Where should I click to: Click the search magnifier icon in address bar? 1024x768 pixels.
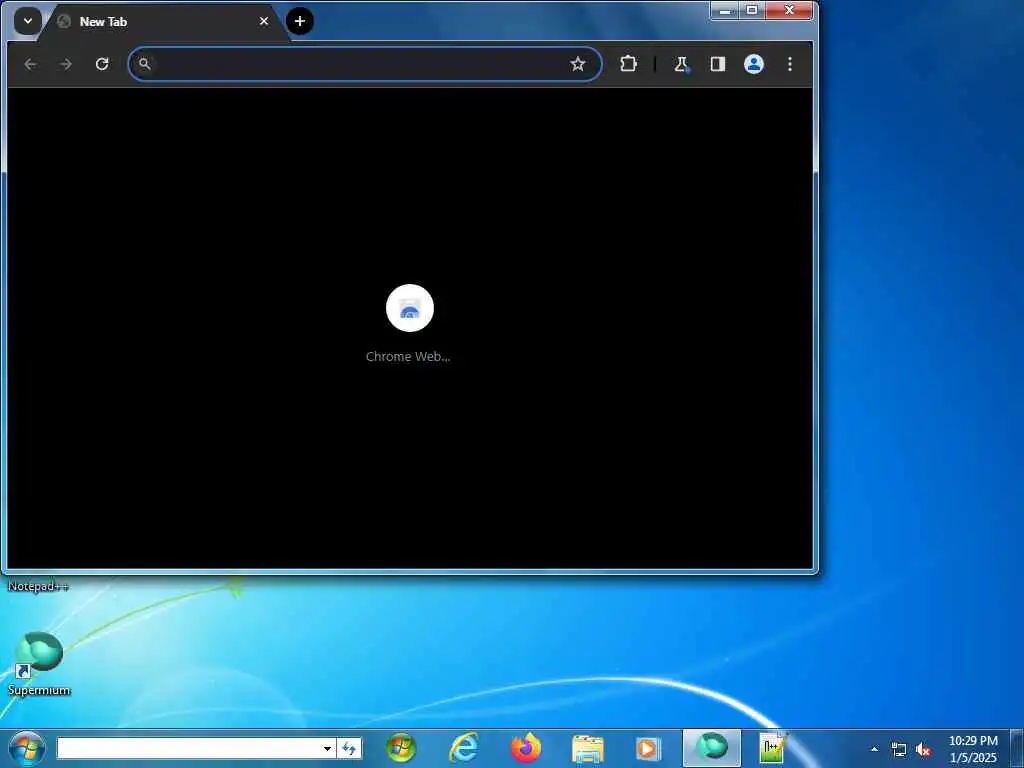144,64
